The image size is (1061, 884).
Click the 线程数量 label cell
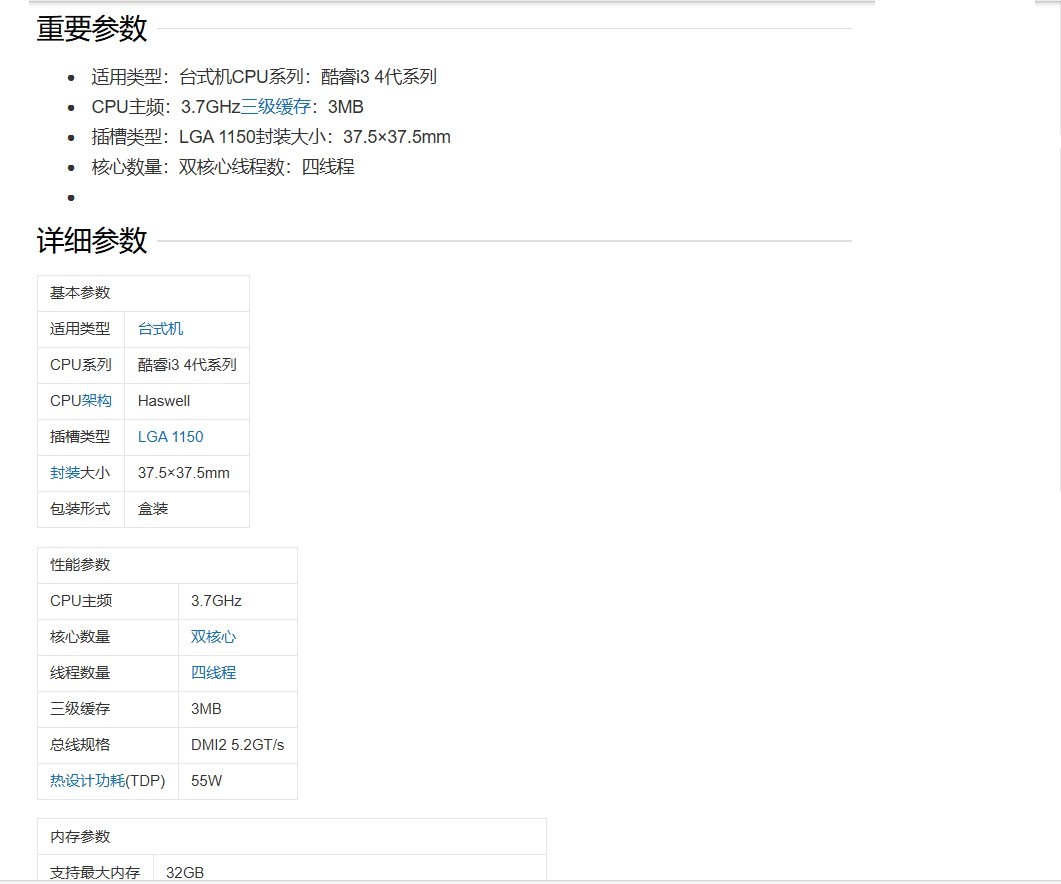(108, 672)
